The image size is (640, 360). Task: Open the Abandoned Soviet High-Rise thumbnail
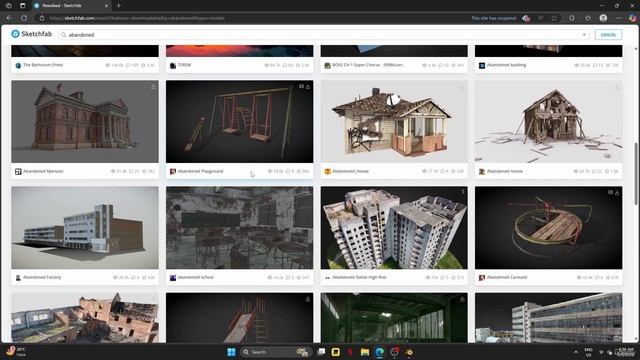coord(394,228)
